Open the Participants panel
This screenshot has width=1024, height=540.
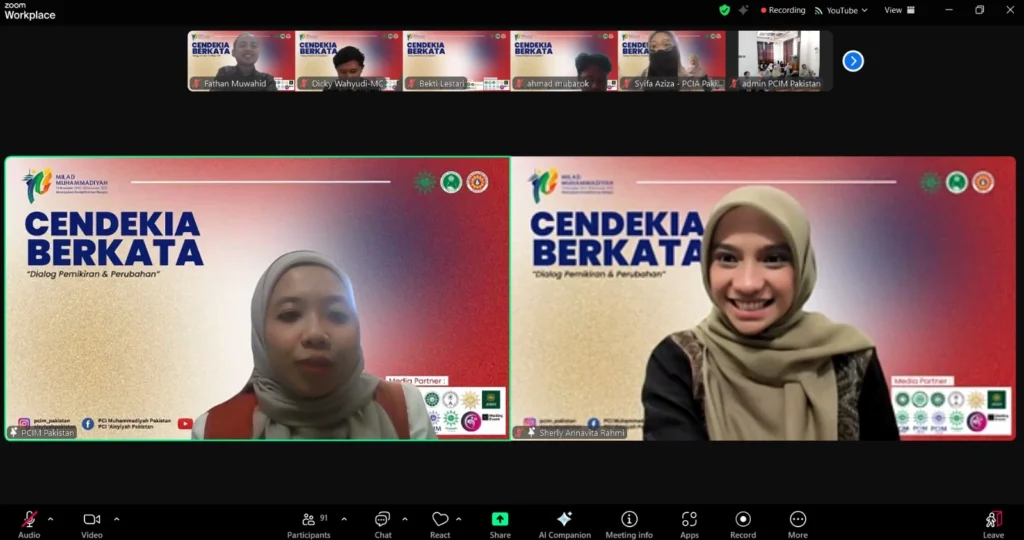[x=309, y=524]
